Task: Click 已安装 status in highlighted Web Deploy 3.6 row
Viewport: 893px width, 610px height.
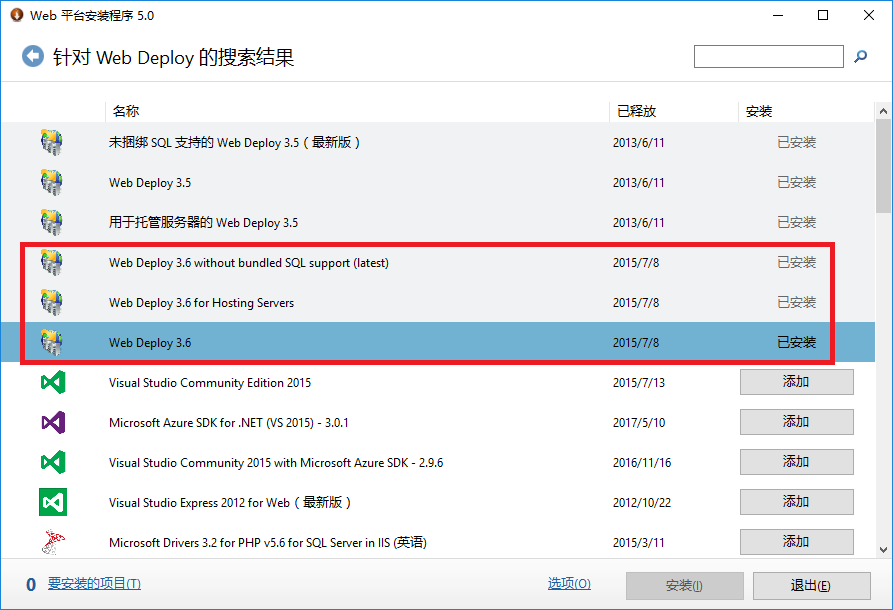Action: tap(797, 342)
